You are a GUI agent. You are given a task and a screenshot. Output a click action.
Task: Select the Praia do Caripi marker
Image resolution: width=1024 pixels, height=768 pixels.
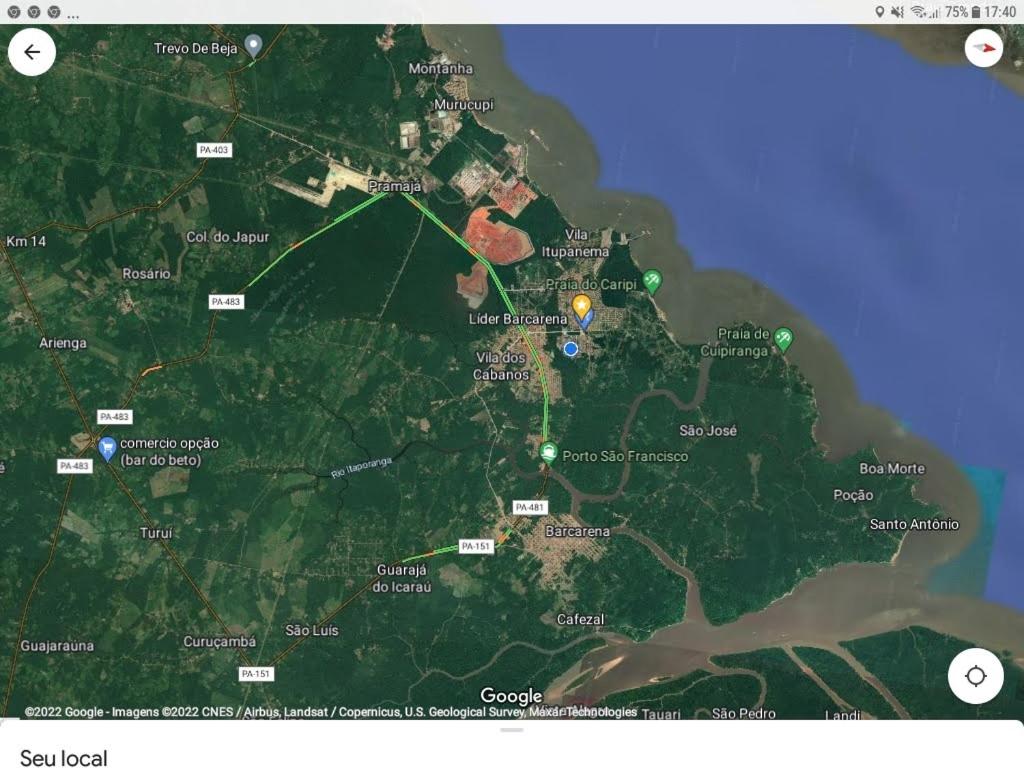652,281
